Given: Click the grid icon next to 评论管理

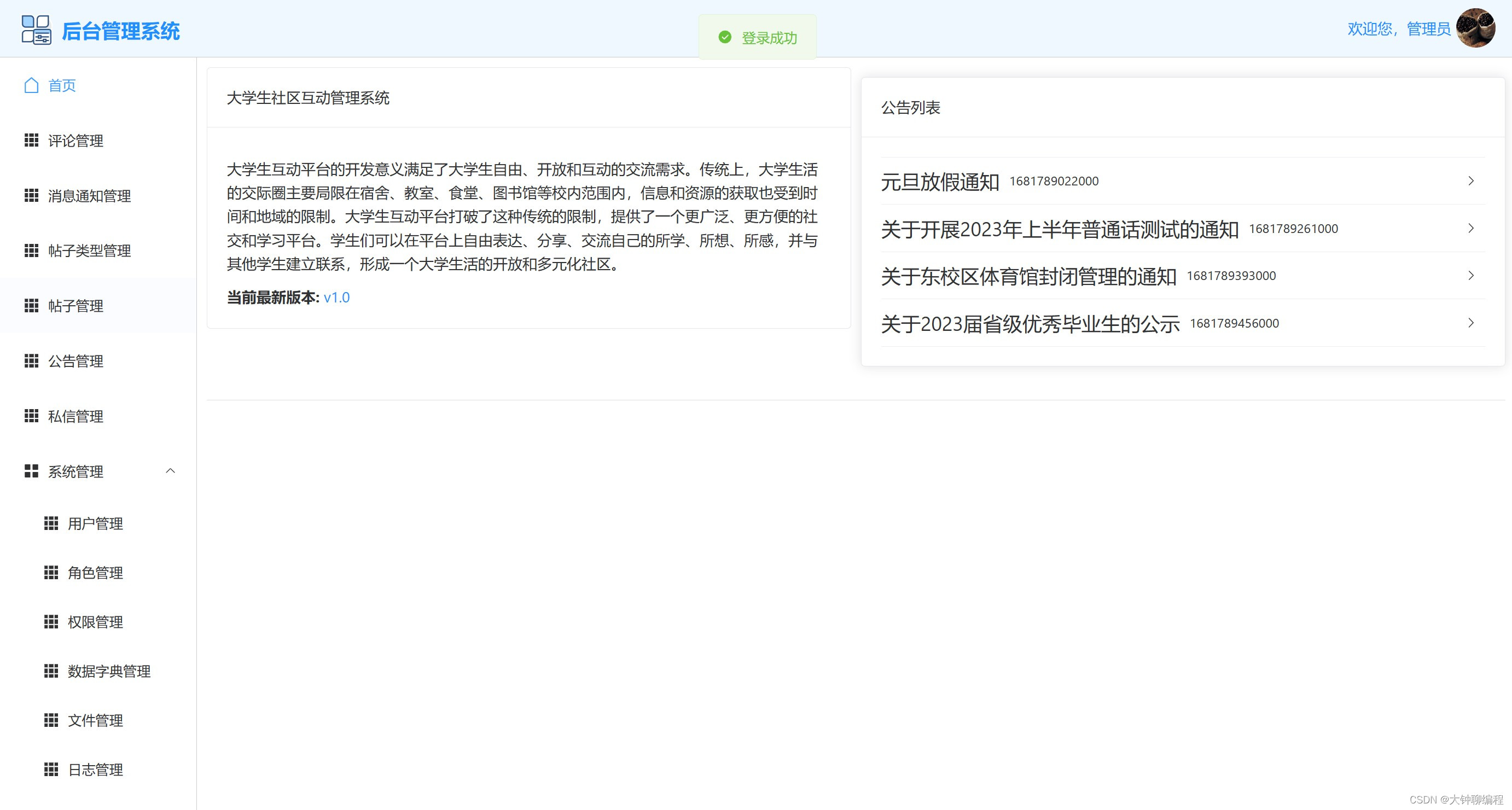Looking at the screenshot, I should pos(32,140).
